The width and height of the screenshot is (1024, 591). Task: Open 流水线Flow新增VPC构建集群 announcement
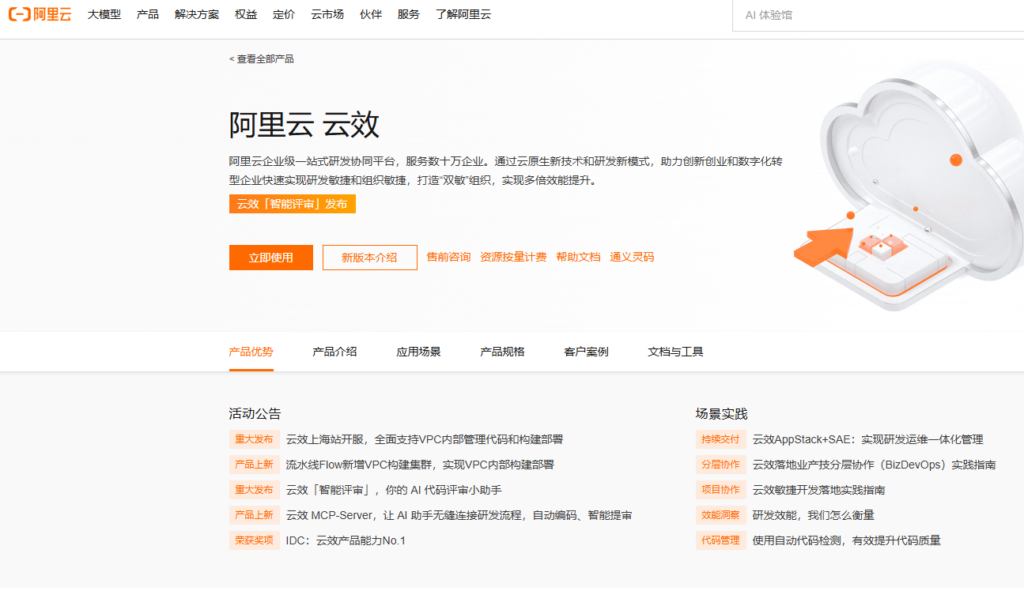tap(420, 464)
